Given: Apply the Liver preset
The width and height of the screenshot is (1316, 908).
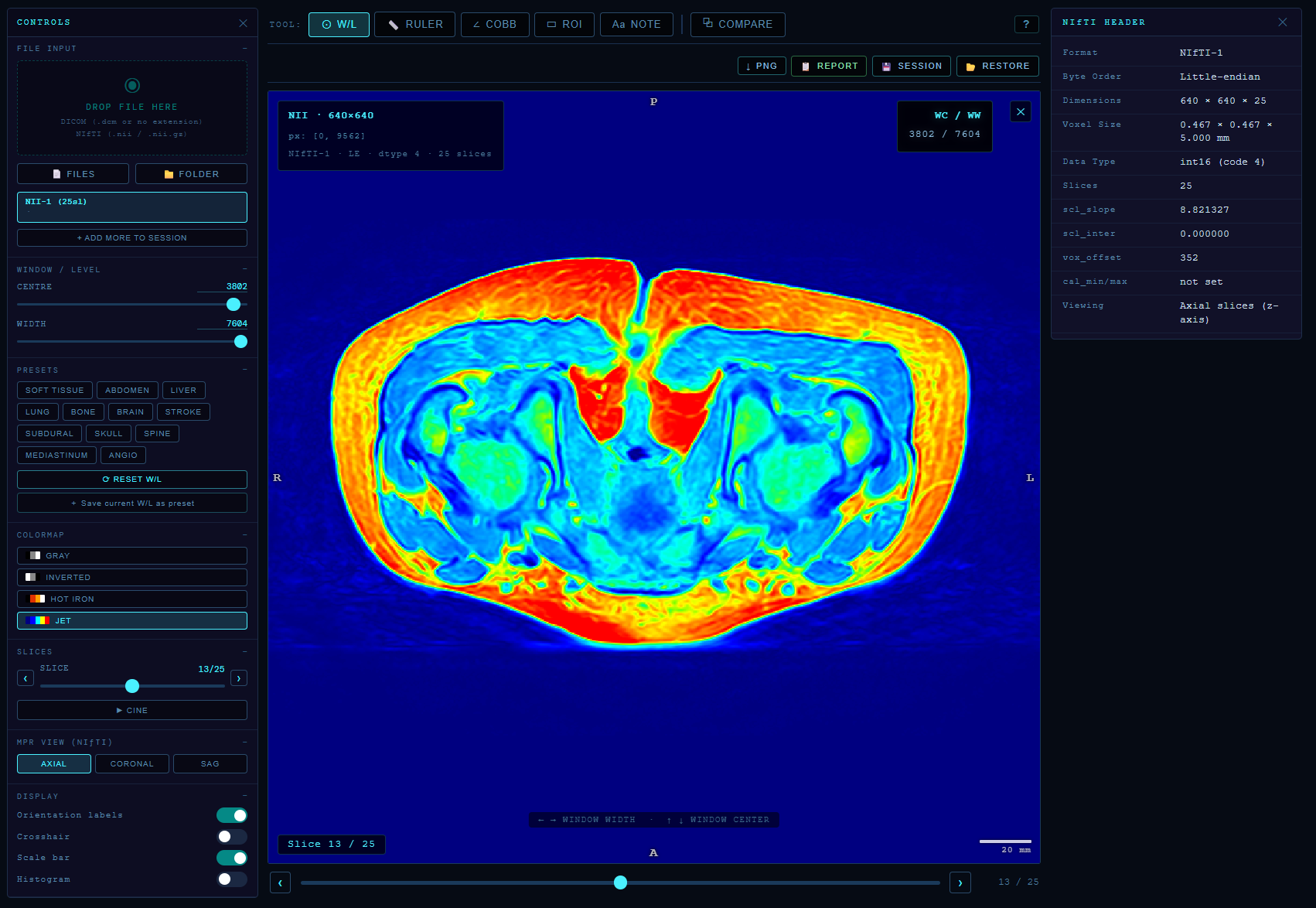Looking at the screenshot, I should coord(184,391).
